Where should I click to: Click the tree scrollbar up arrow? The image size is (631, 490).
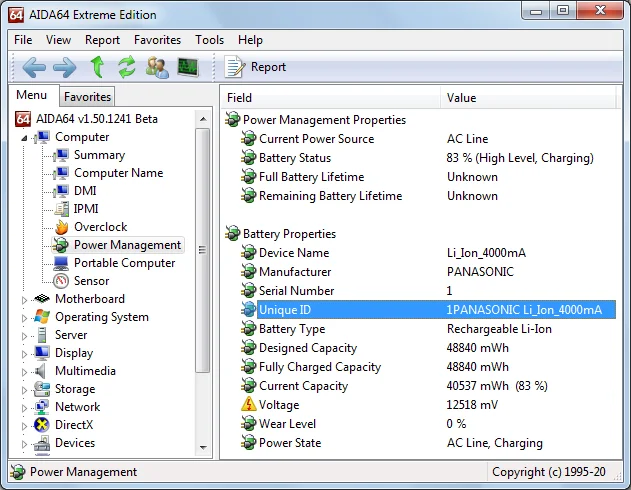[203, 119]
